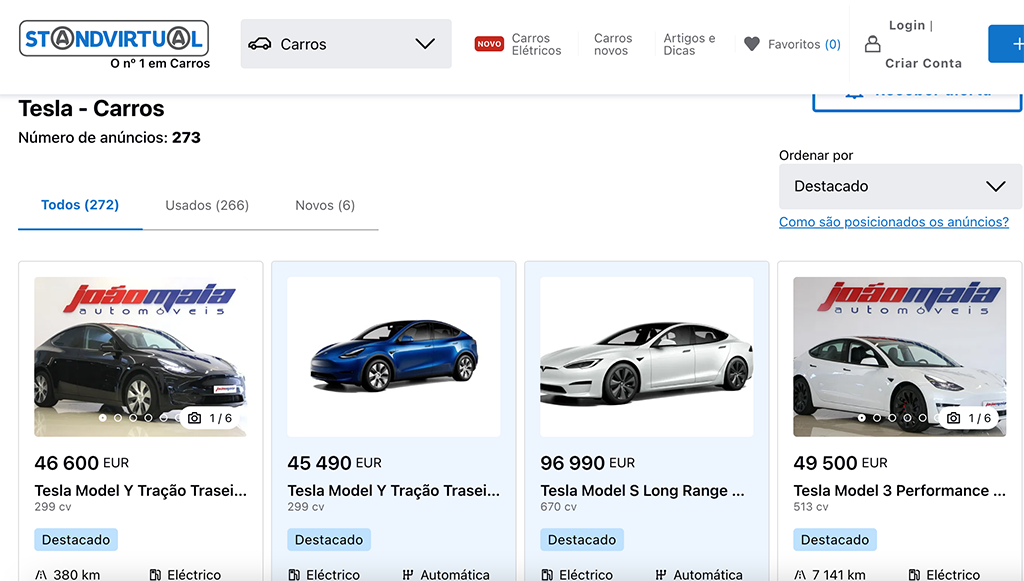This screenshot has height=581, width=1024.
Task: Click Destacado badge on 45 490 EUR listing
Action: (x=329, y=540)
